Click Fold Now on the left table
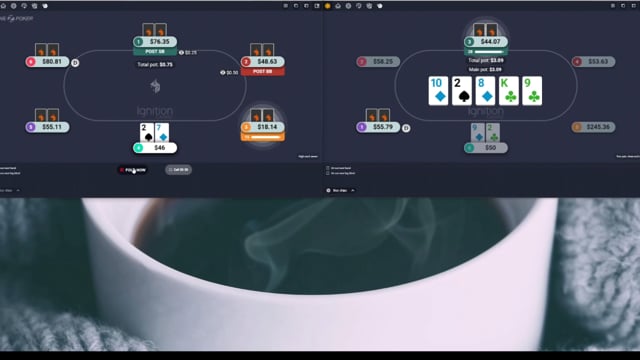The height and width of the screenshot is (360, 640). coord(133,170)
